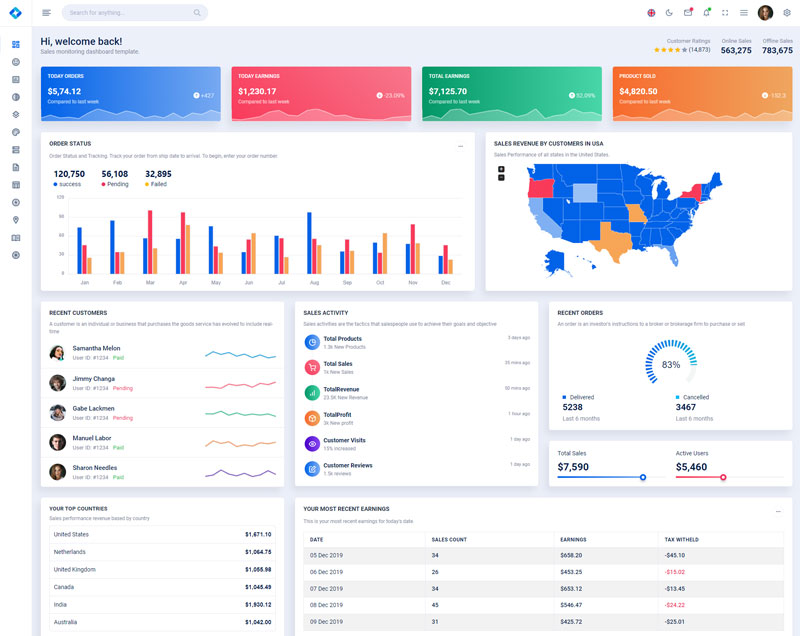Click the search input field

coord(130,13)
